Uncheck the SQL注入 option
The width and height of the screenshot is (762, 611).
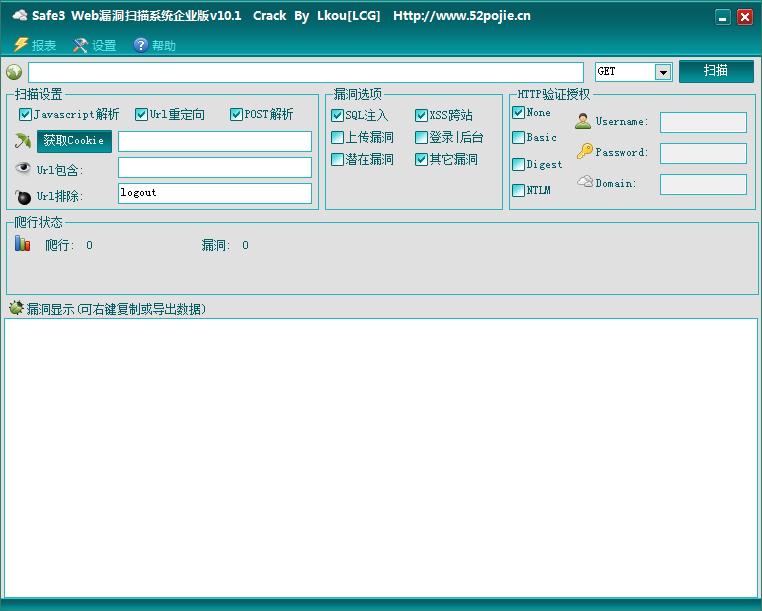pos(337,116)
